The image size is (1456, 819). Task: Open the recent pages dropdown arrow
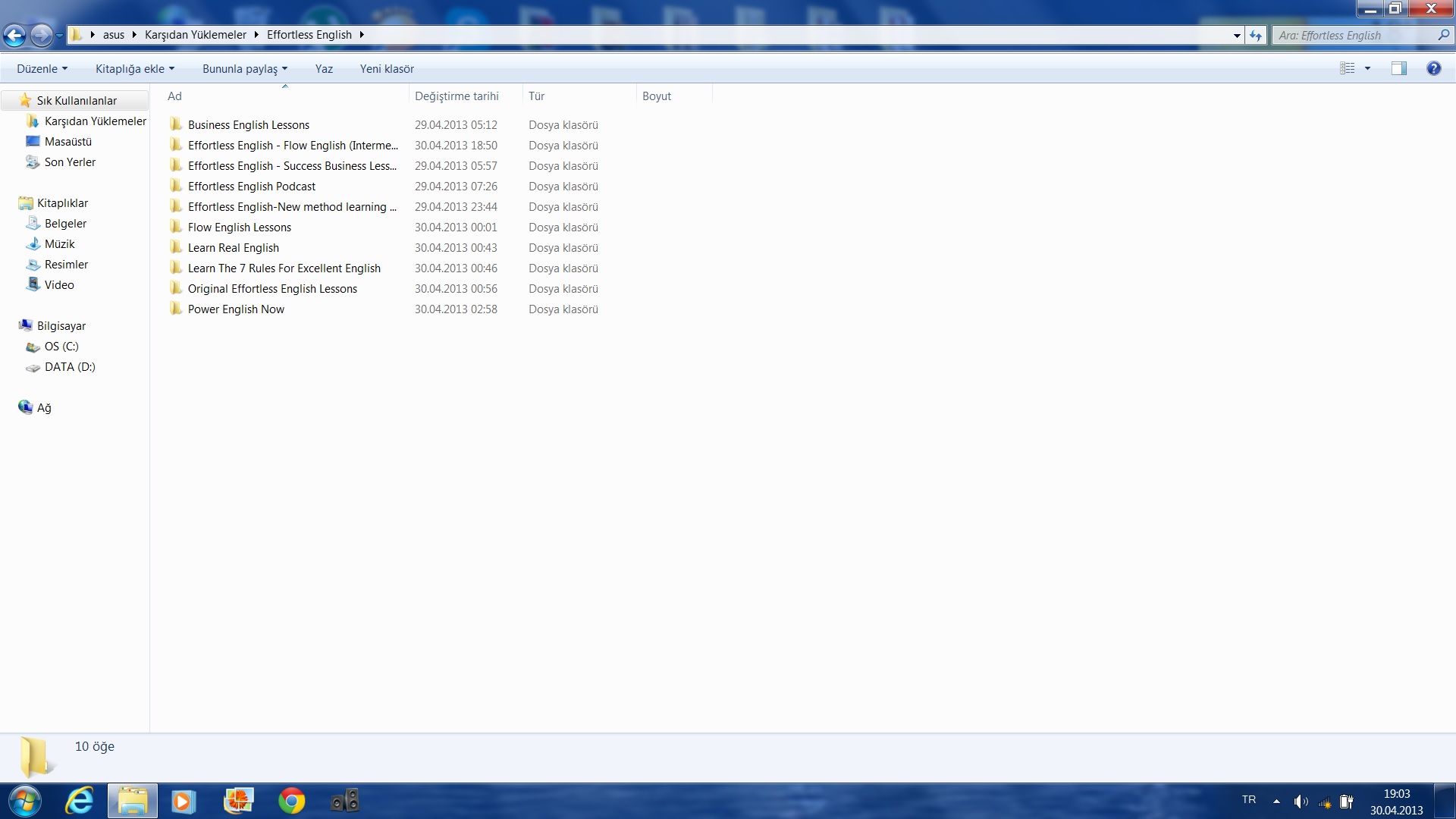coord(59,35)
